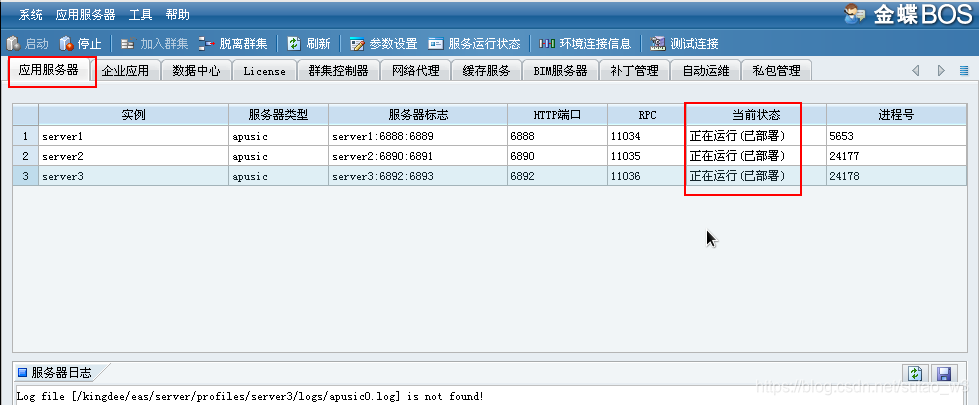The image size is (979, 405).
Task: Click the server2:6890:6891 cell
Action: click(418, 156)
